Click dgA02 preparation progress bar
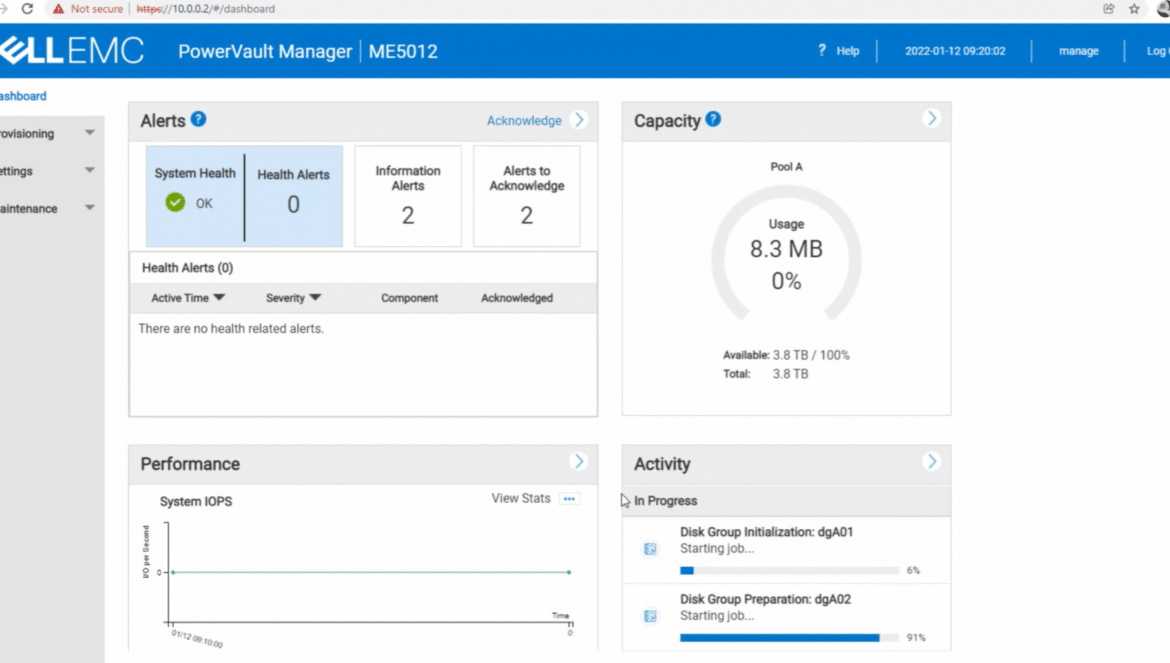 (789, 638)
